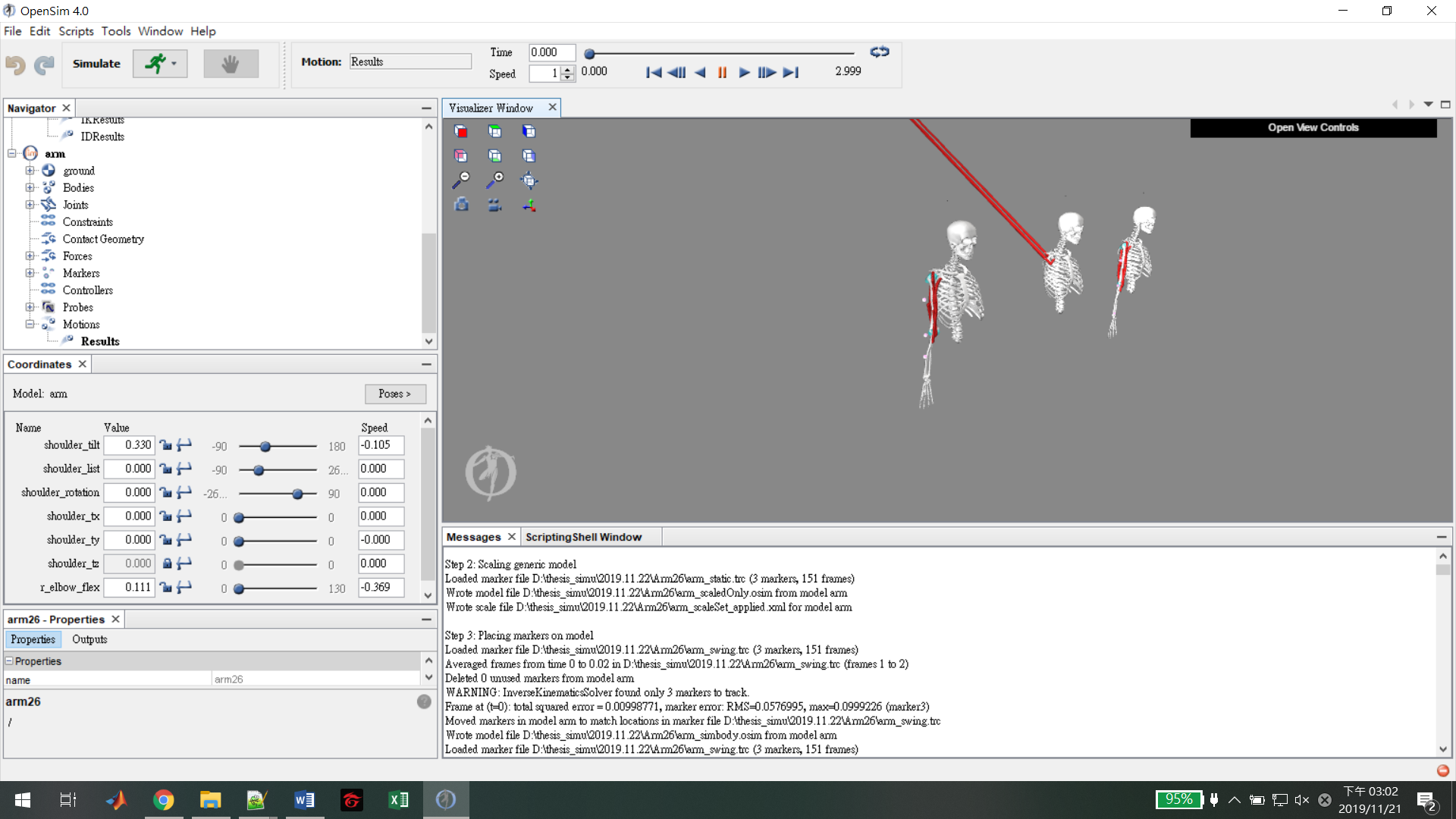
Task: Jump to end of motion
Action: tap(791, 72)
